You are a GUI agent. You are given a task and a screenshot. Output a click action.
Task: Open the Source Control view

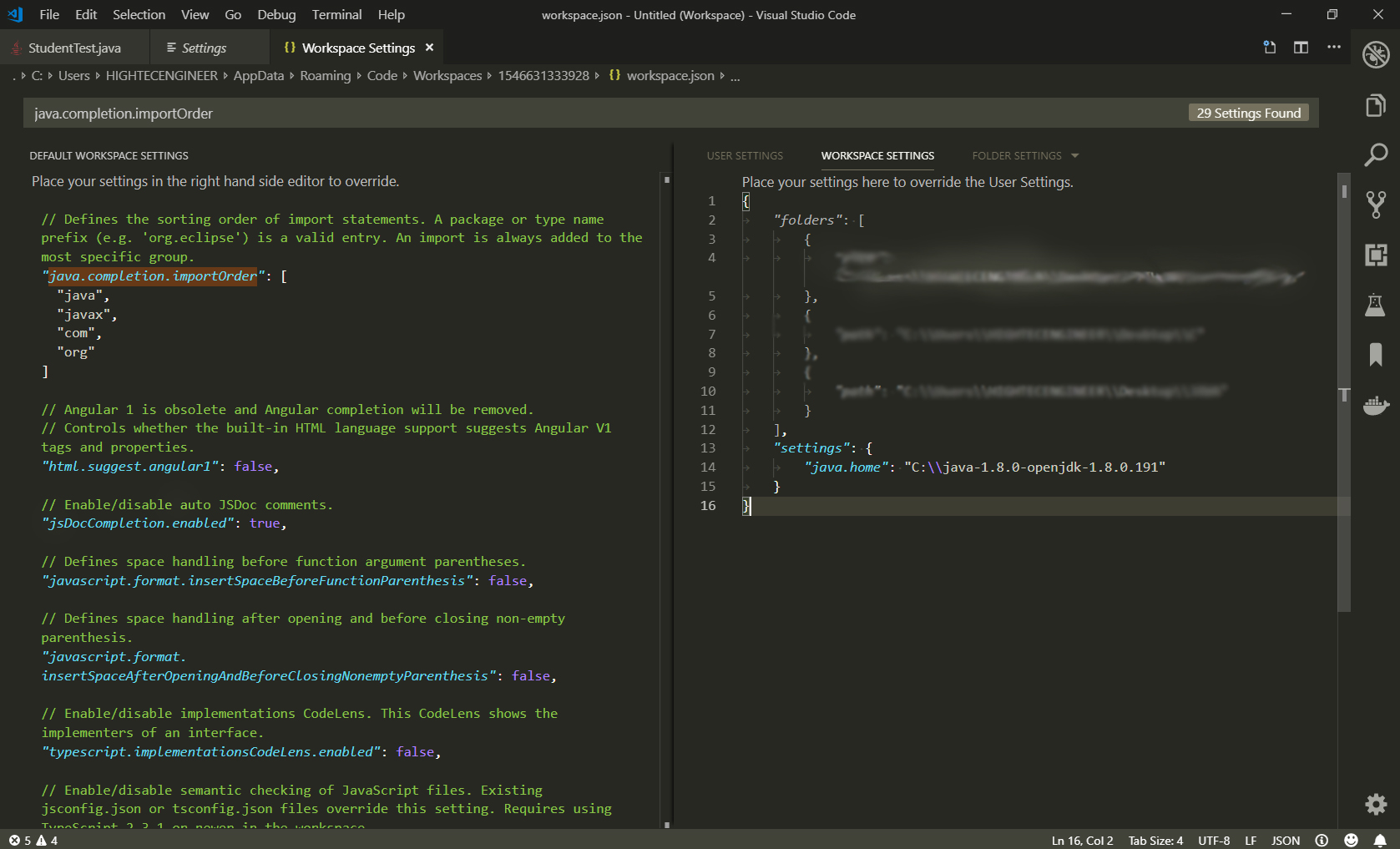pos(1376,205)
